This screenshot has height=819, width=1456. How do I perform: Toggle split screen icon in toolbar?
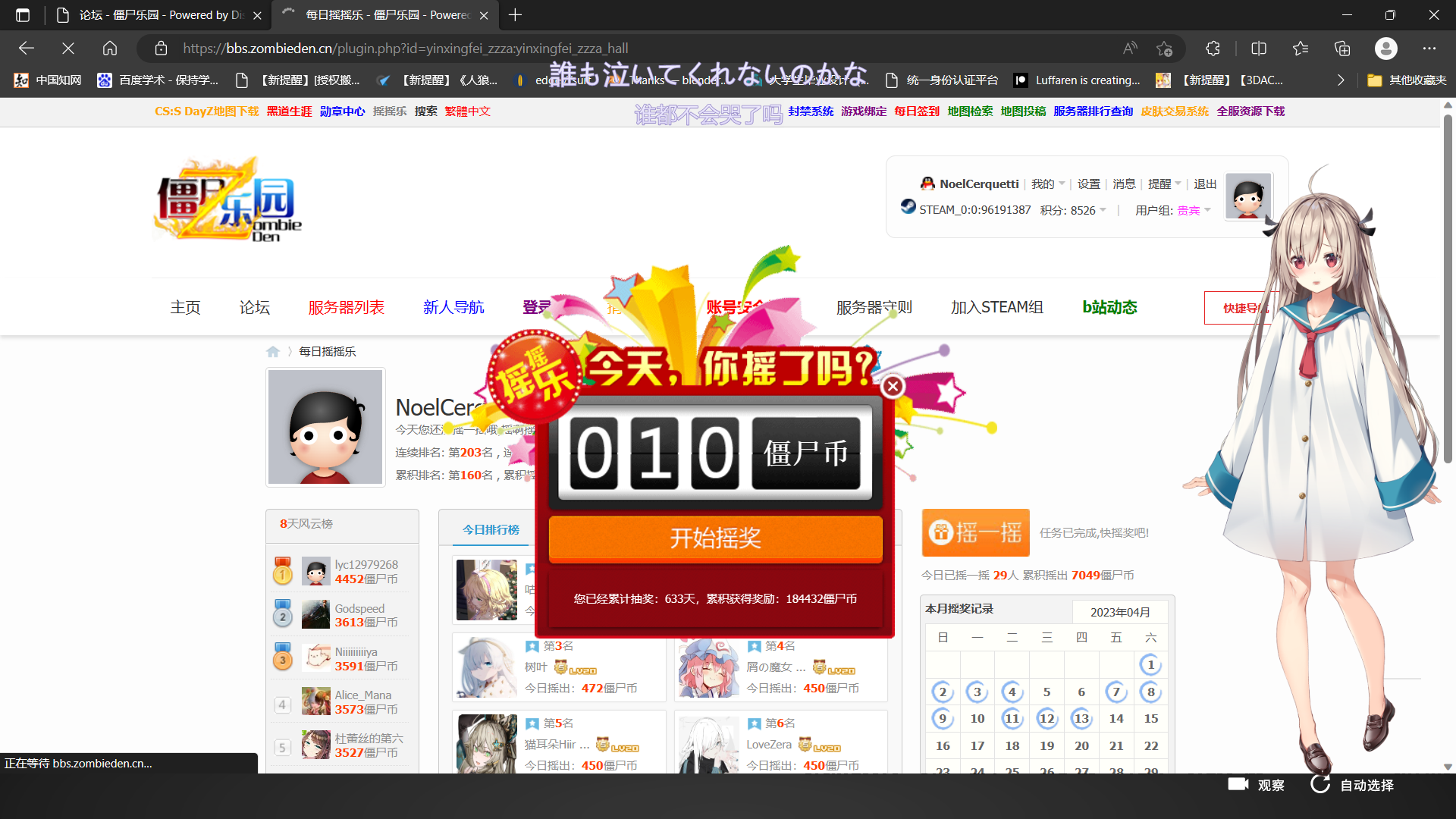pyautogui.click(x=1259, y=49)
